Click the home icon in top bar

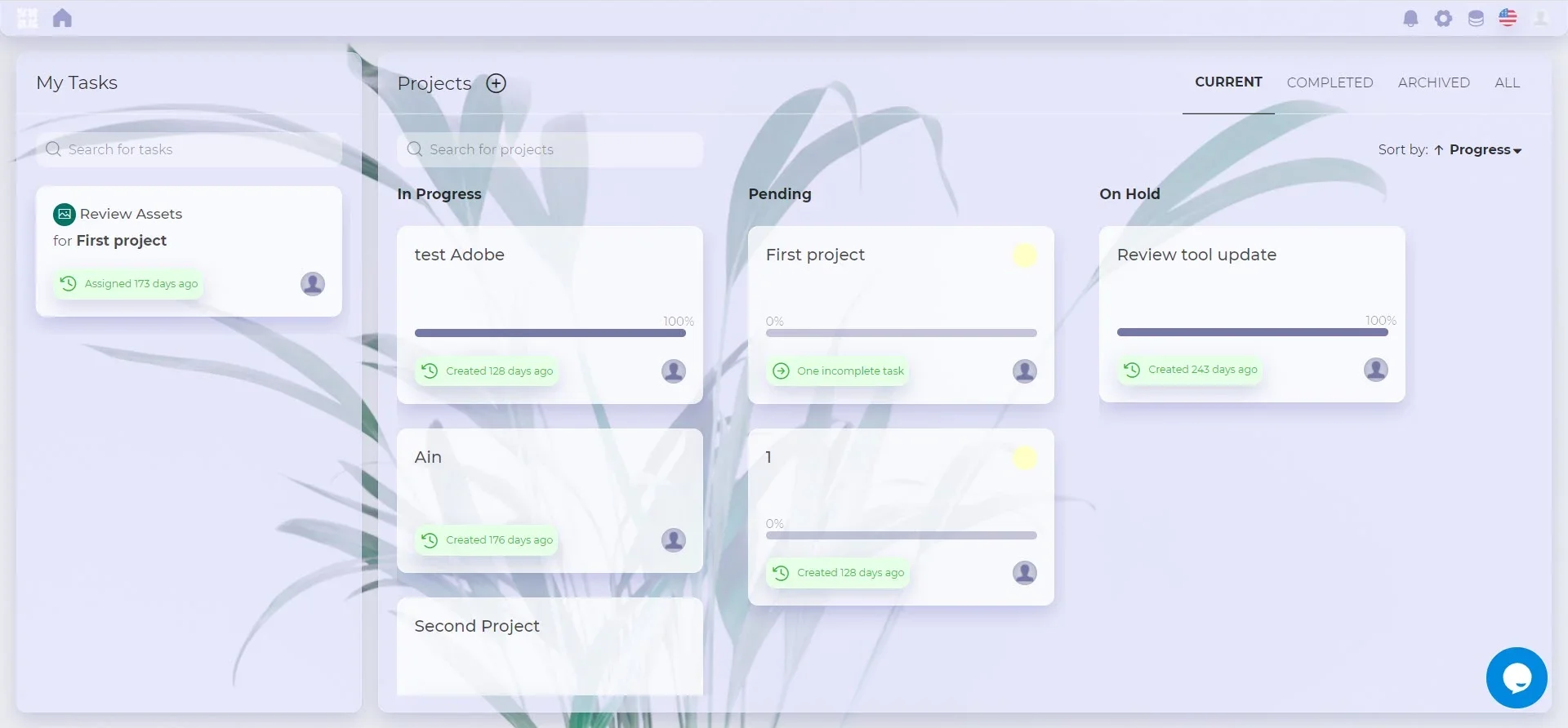[62, 18]
